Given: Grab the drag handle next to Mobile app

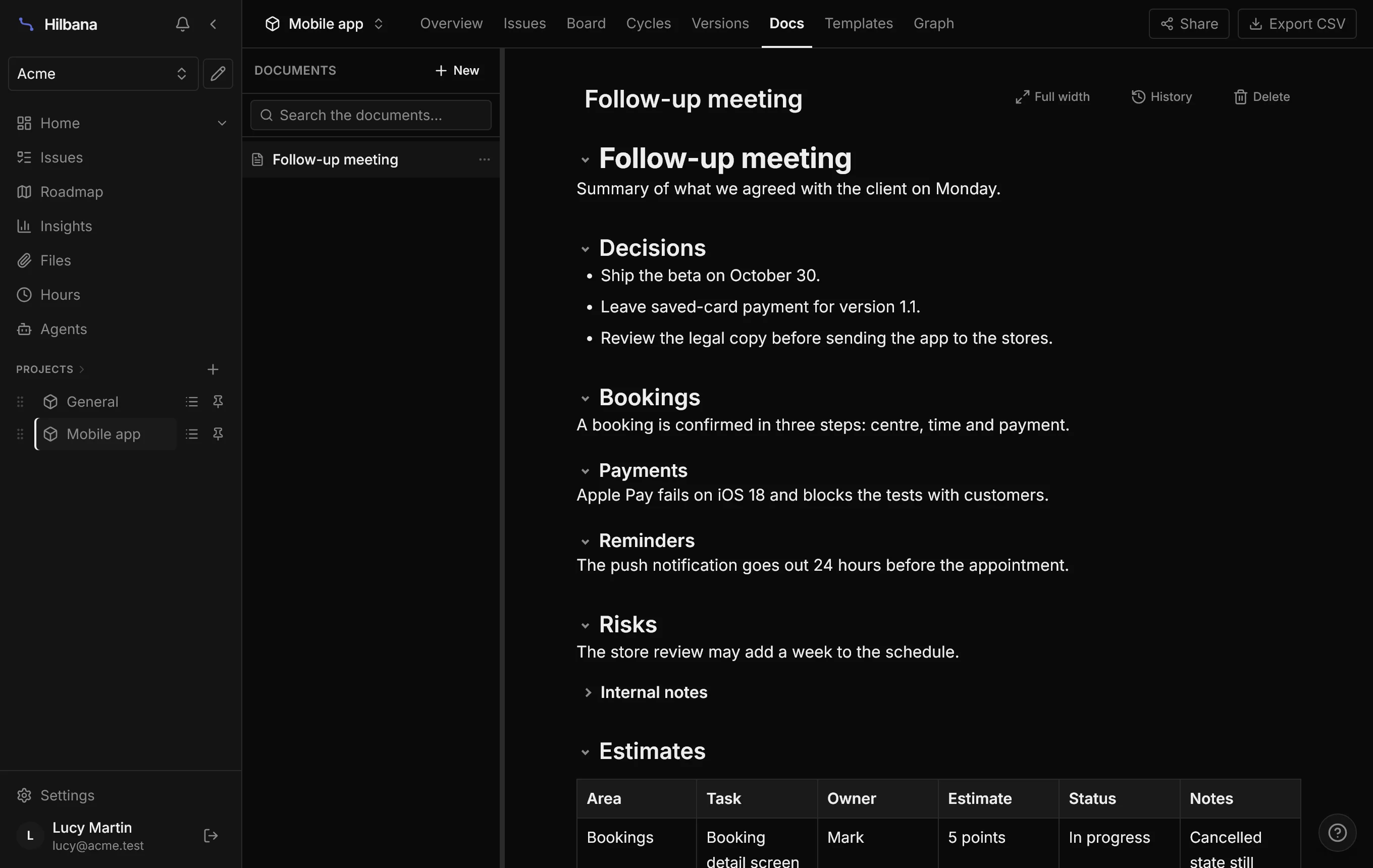Looking at the screenshot, I should [x=20, y=435].
